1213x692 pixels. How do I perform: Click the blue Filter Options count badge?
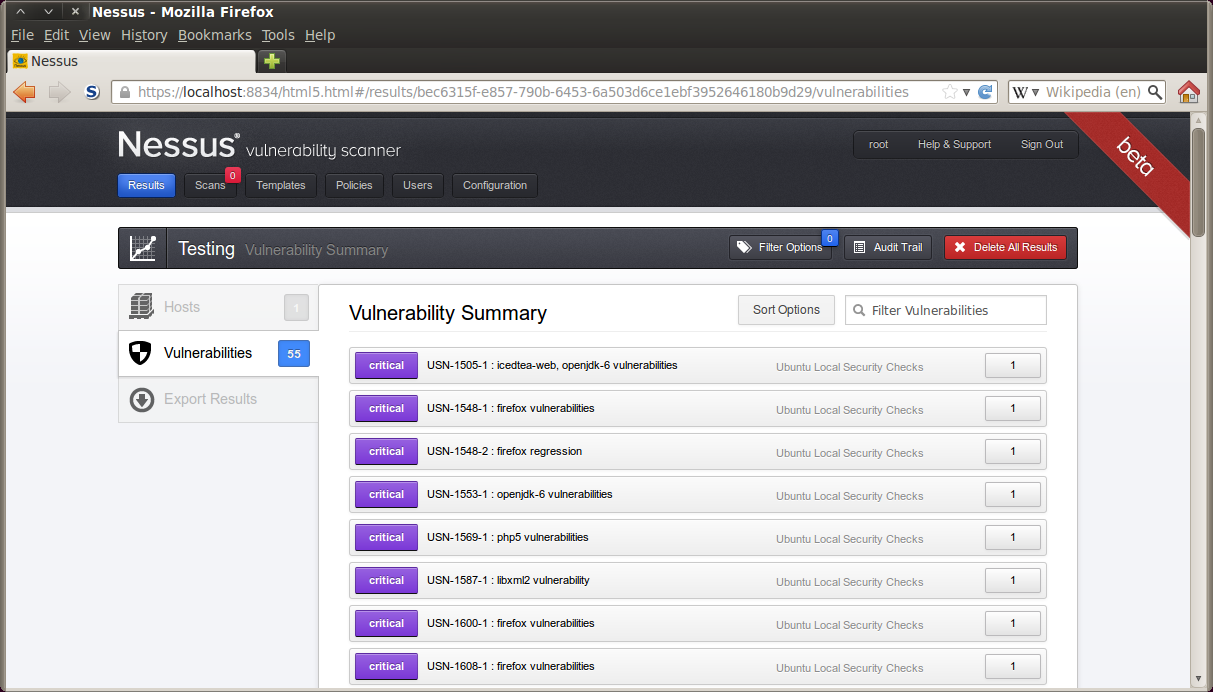[x=829, y=238]
